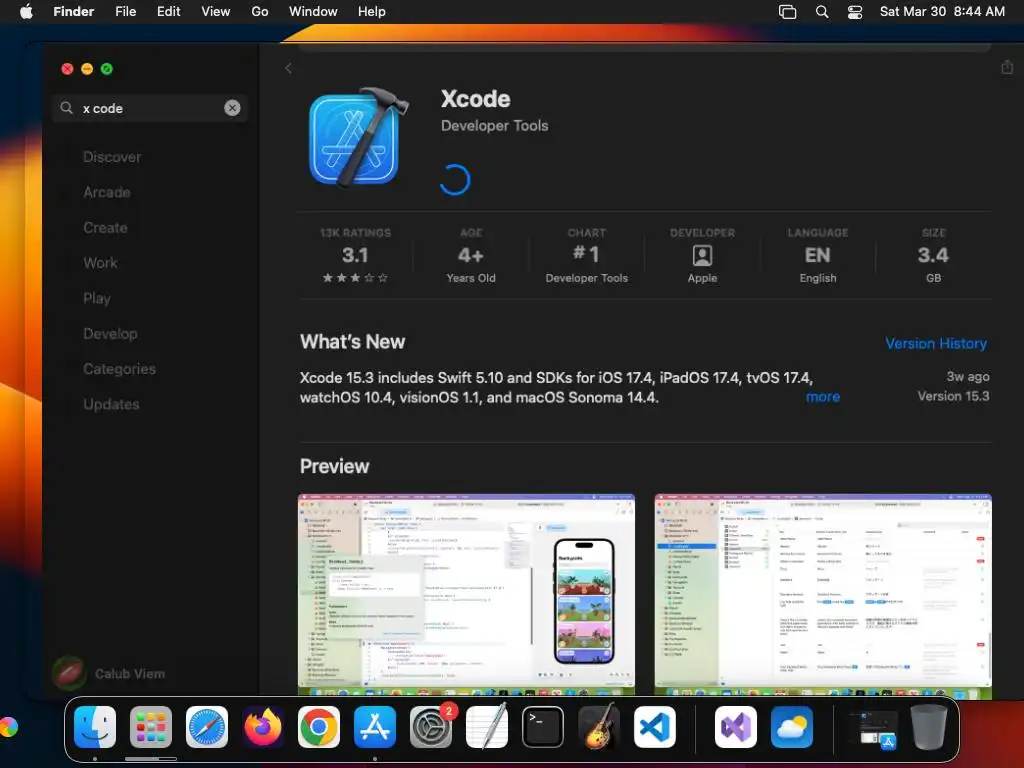Open Weather app from the Dock
Image resolution: width=1024 pixels, height=768 pixels.
(x=792, y=727)
